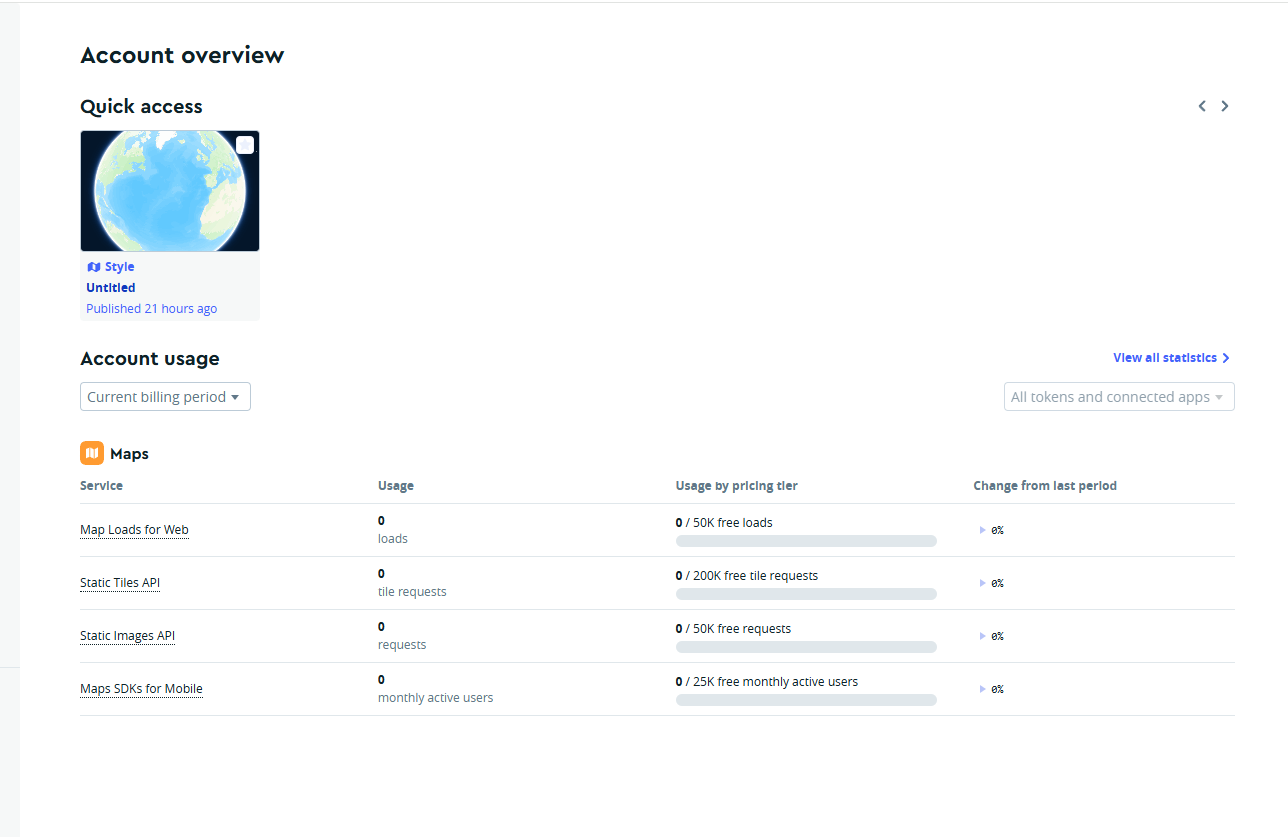Screen dimensions: 1288x837
Task: Click the chevron beside View all statistics
Action: (1227, 357)
